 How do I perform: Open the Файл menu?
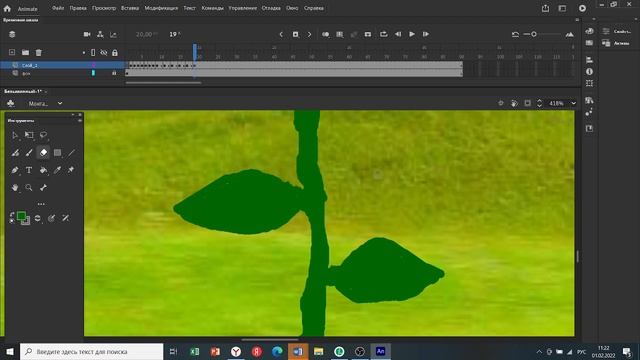click(58, 8)
